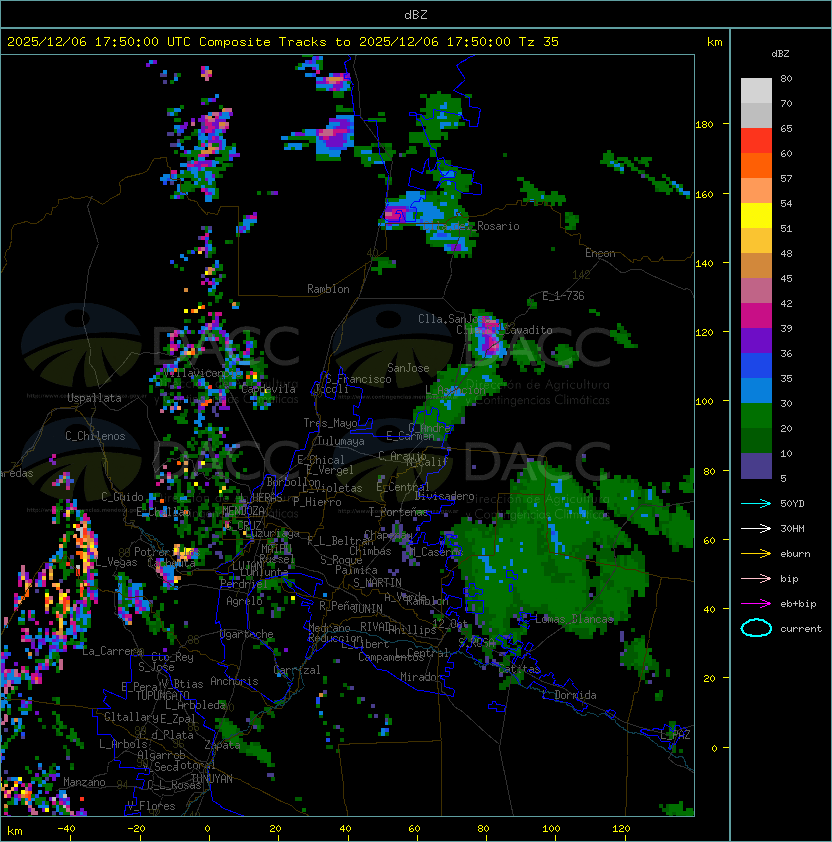Select the dark green 10-20 dBZ swatch
This screenshot has width=832, height=842.
coord(756,441)
